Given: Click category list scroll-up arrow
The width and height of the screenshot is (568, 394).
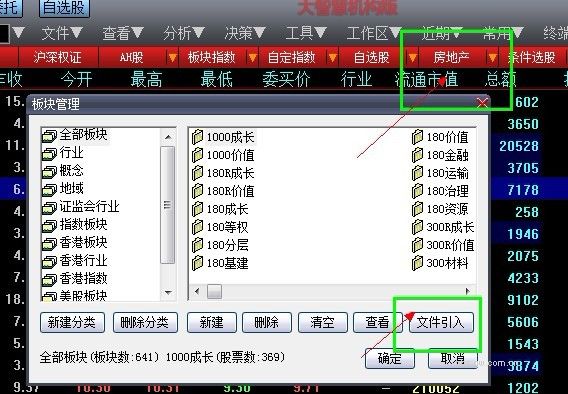Looking at the screenshot, I should click(x=168, y=137).
